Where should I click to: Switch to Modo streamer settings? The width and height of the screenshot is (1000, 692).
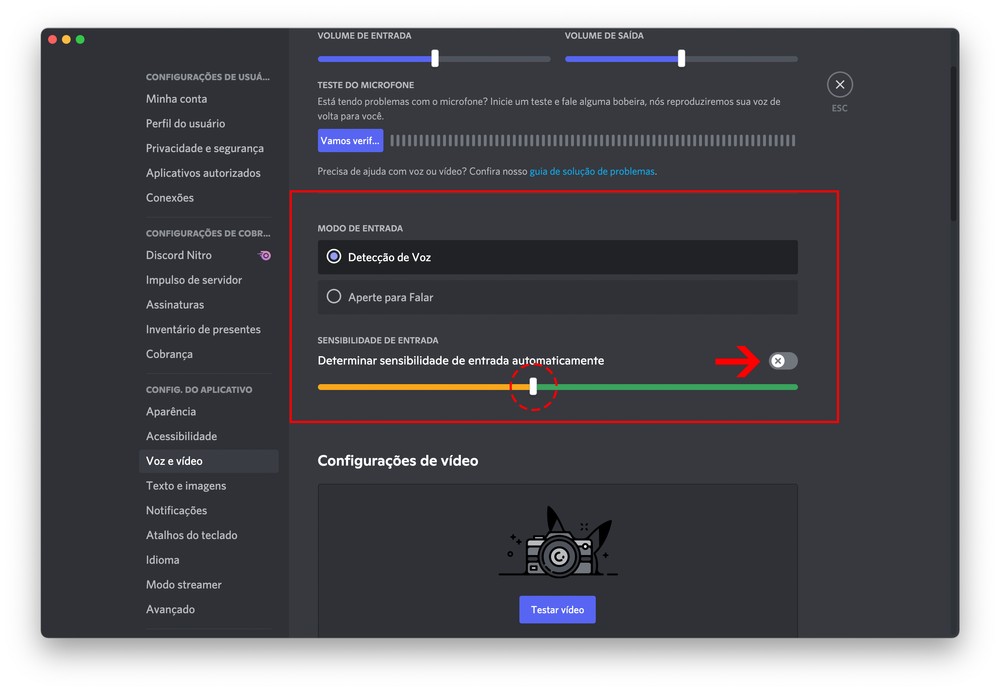184,585
